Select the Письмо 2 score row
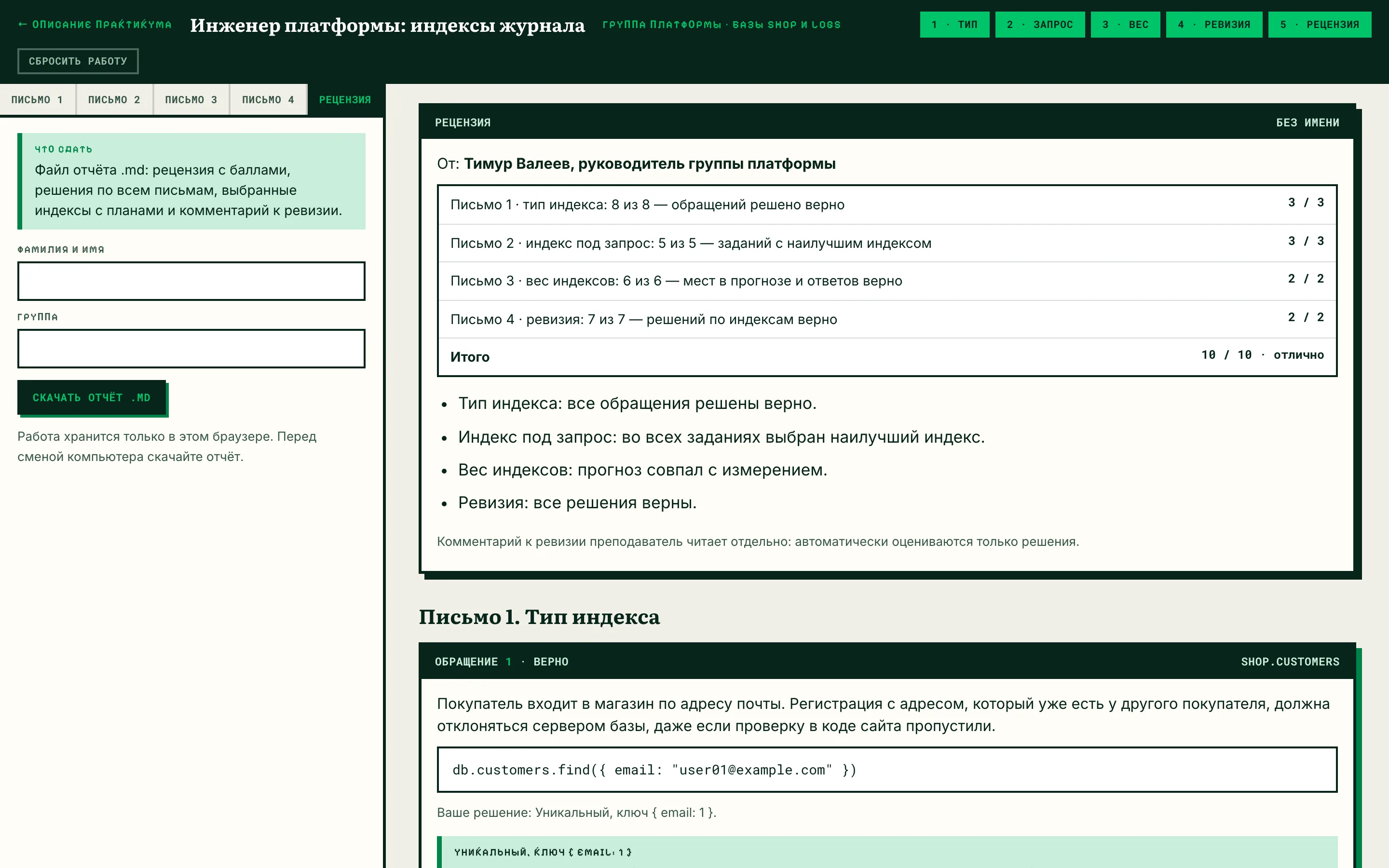This screenshot has width=1389, height=868. pyautogui.click(x=887, y=243)
